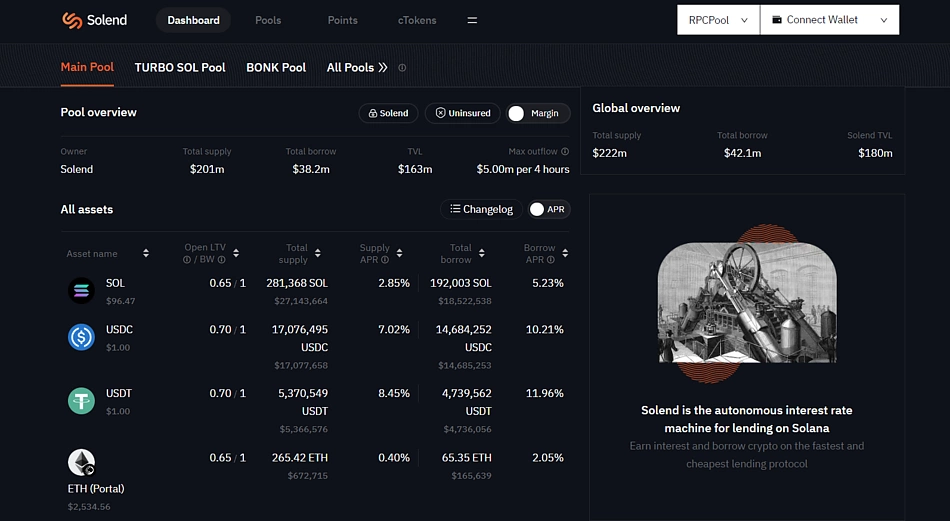
Task: Click the lock icon in Solend badge
Action: point(373,113)
